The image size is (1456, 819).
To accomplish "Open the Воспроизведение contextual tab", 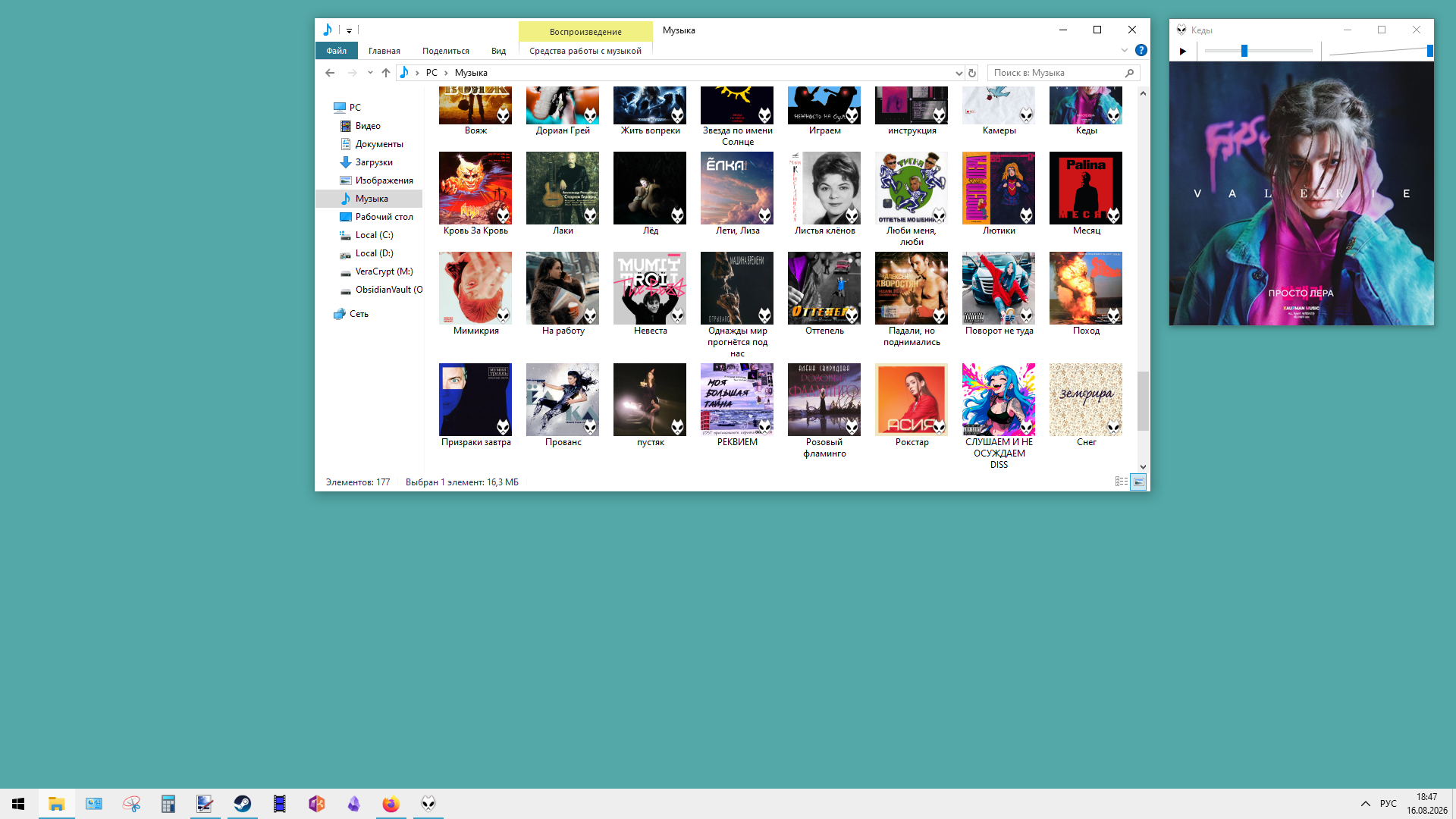I will 585,31.
